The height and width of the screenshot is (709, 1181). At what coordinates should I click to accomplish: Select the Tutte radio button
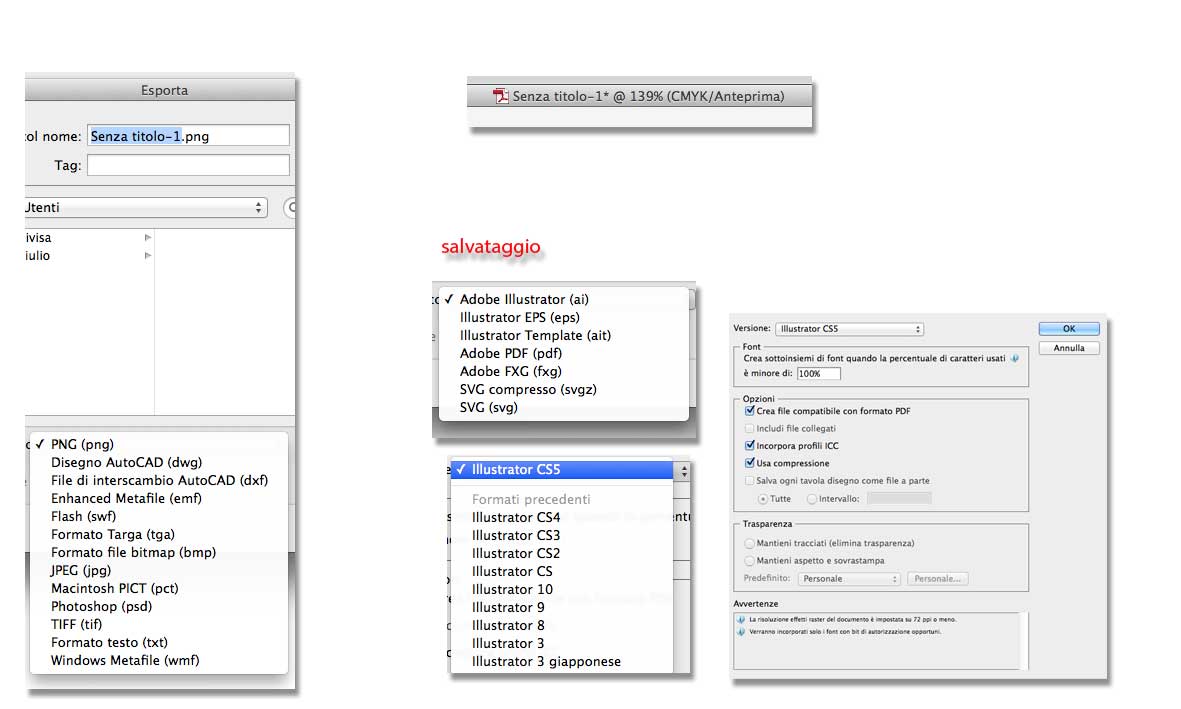tap(763, 499)
